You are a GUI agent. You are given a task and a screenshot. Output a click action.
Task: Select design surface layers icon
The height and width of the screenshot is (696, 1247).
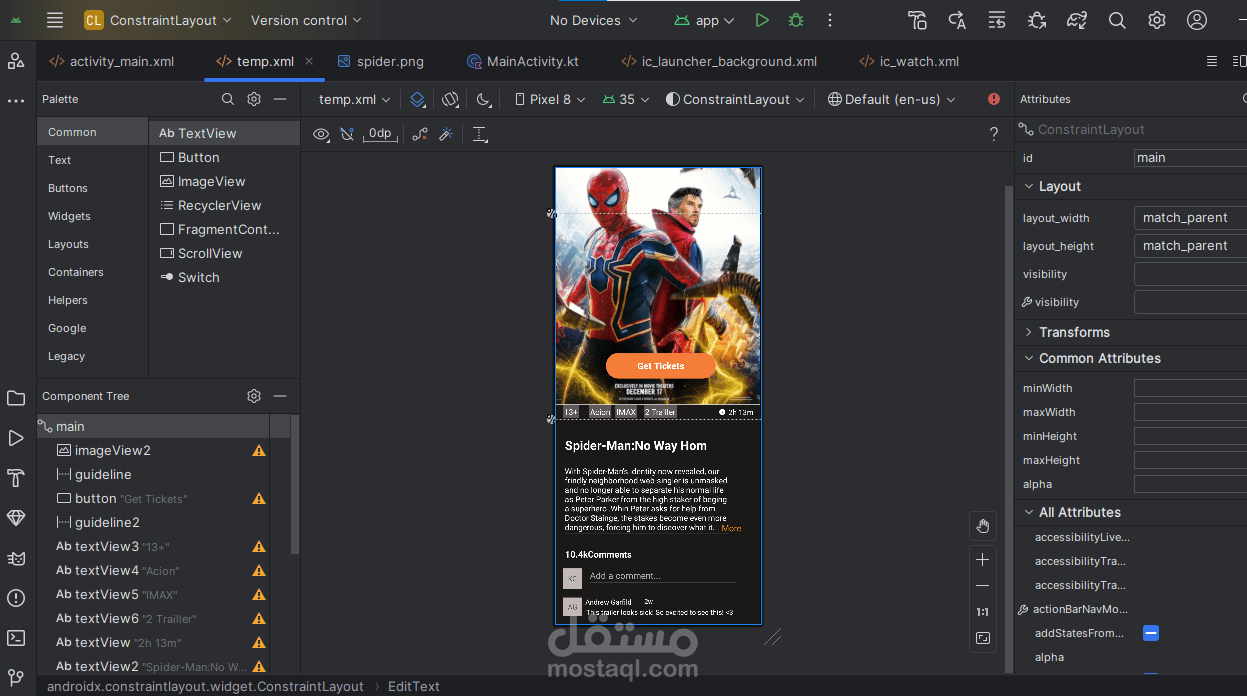(x=418, y=99)
